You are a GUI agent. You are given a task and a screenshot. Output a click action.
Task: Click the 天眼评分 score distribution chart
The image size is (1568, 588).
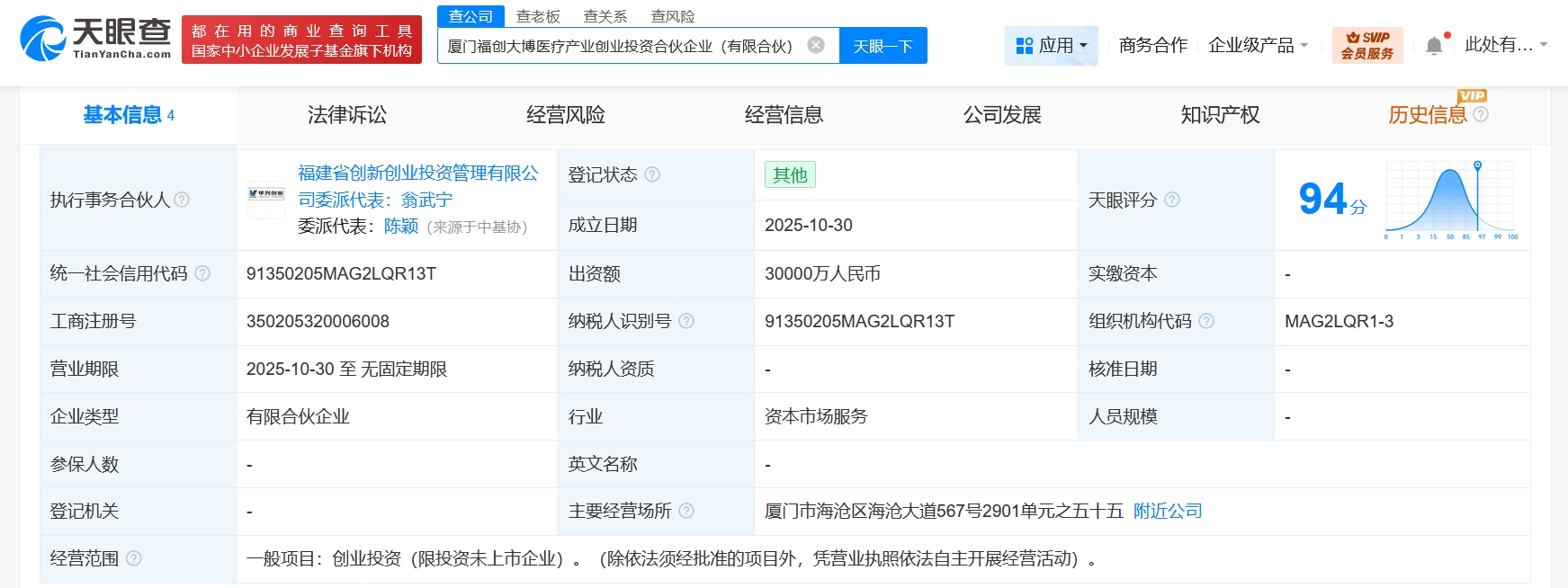1450,200
